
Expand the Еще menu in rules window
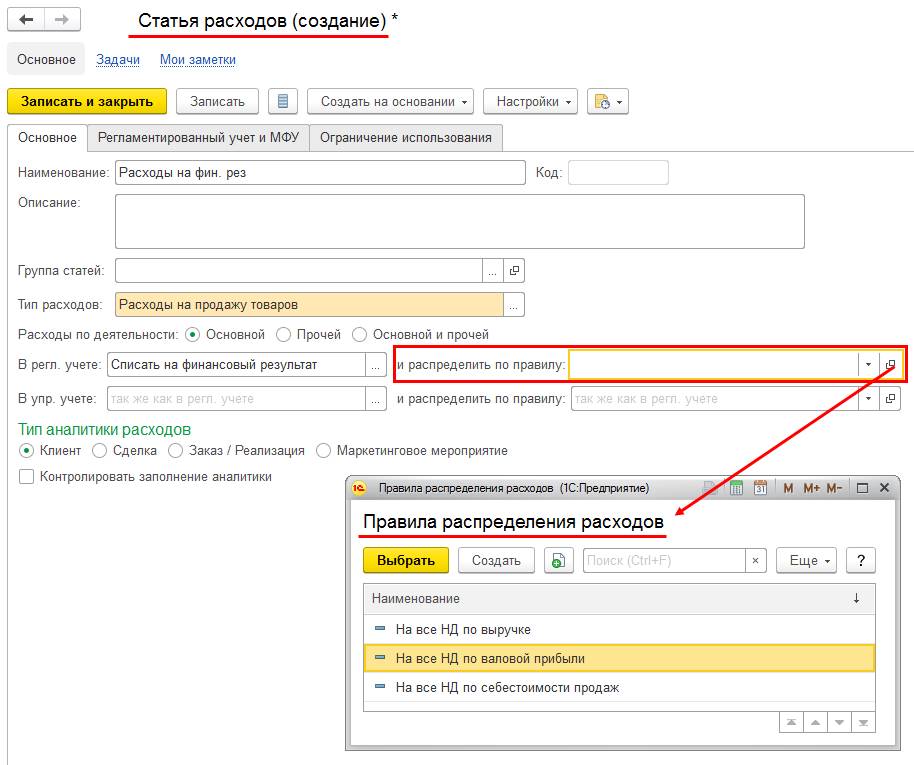point(807,560)
